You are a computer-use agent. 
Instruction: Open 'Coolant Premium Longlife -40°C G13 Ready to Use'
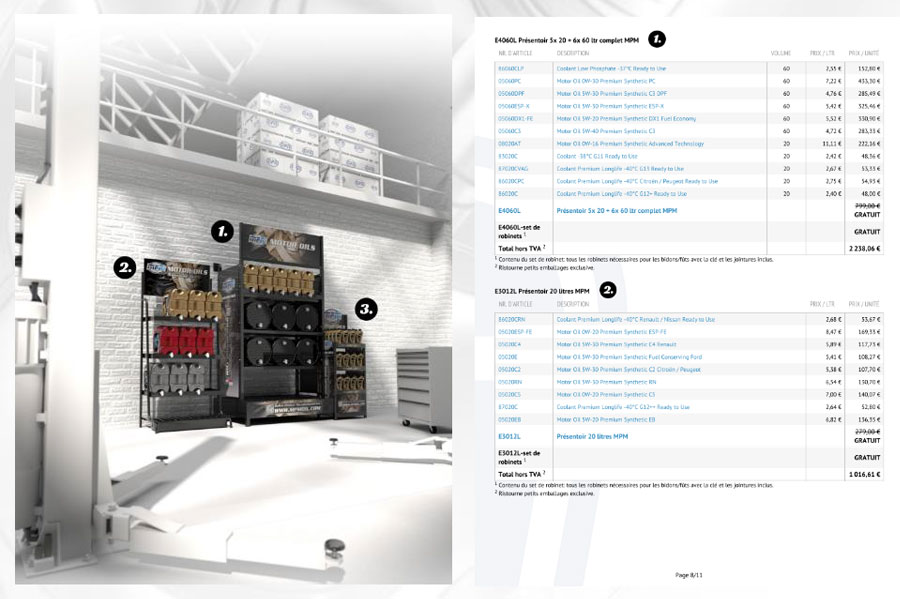[x=620, y=169]
